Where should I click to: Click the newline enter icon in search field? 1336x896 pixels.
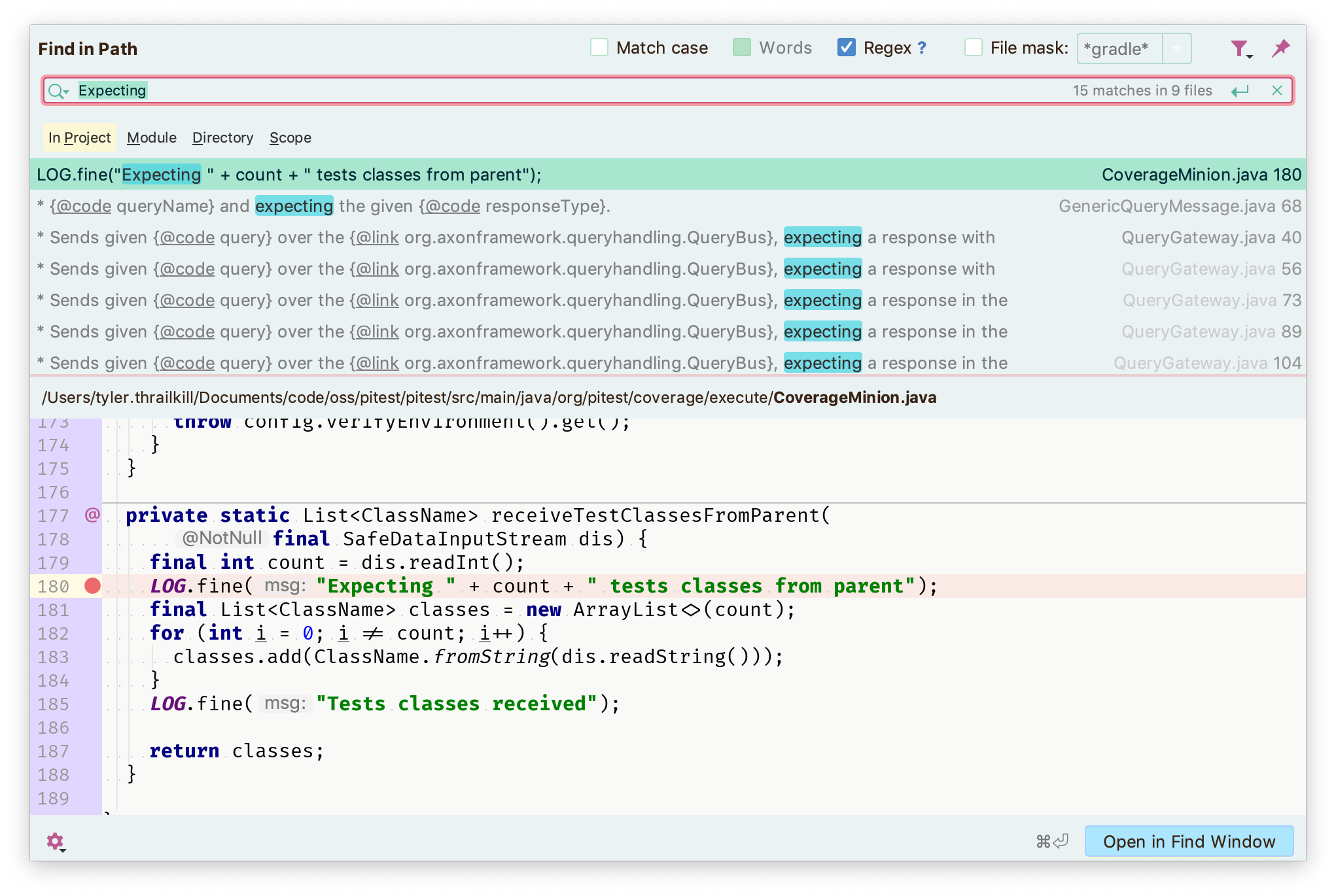pyautogui.click(x=1240, y=91)
